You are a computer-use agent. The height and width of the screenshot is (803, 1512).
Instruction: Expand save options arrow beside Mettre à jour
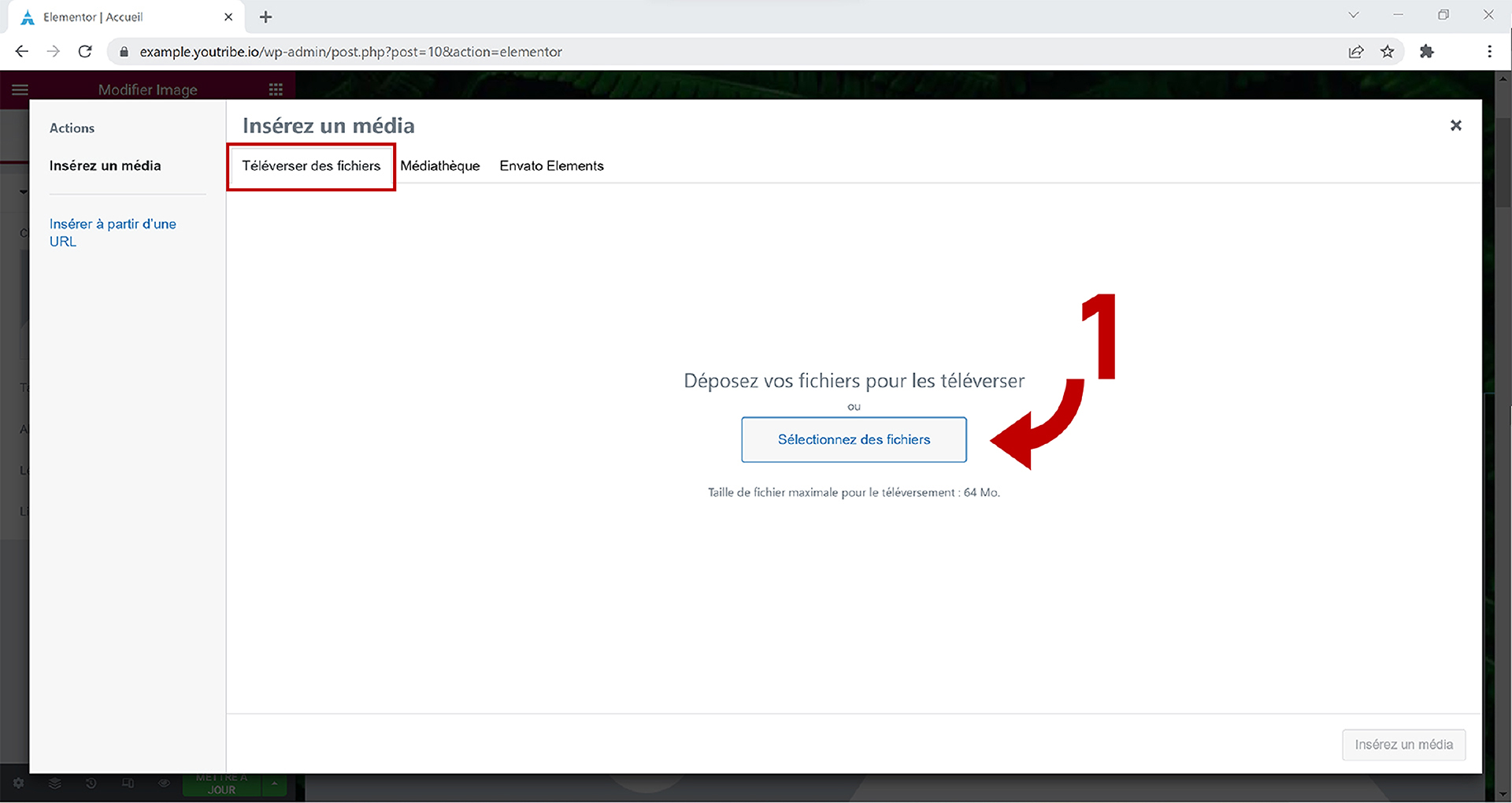click(x=275, y=784)
